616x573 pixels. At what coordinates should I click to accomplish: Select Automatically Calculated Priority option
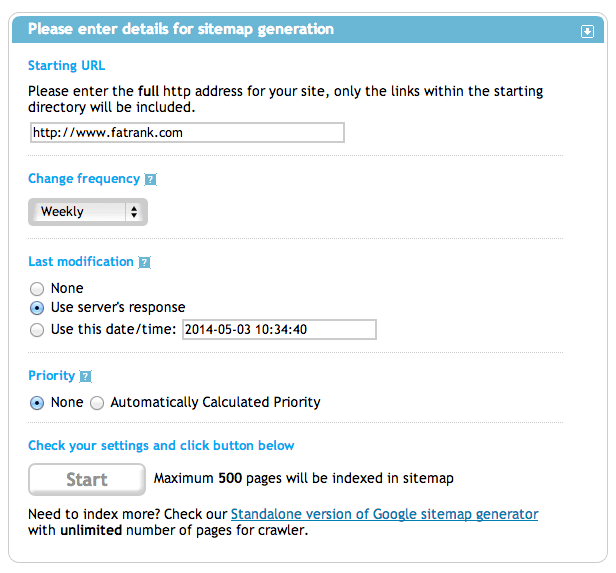(x=97, y=403)
